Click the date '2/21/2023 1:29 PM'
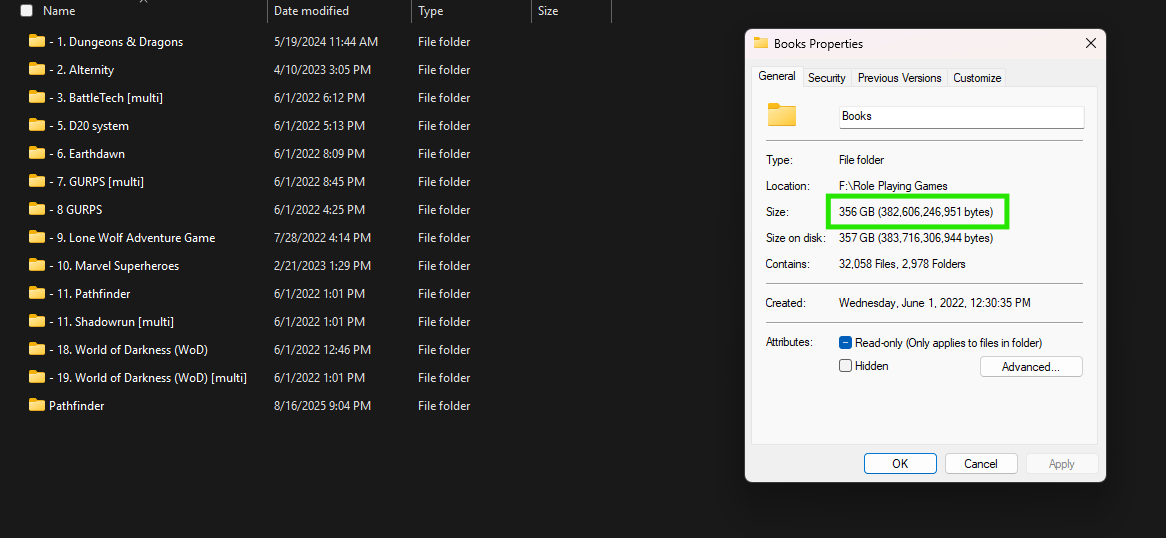1166x538 pixels. [x=322, y=266]
